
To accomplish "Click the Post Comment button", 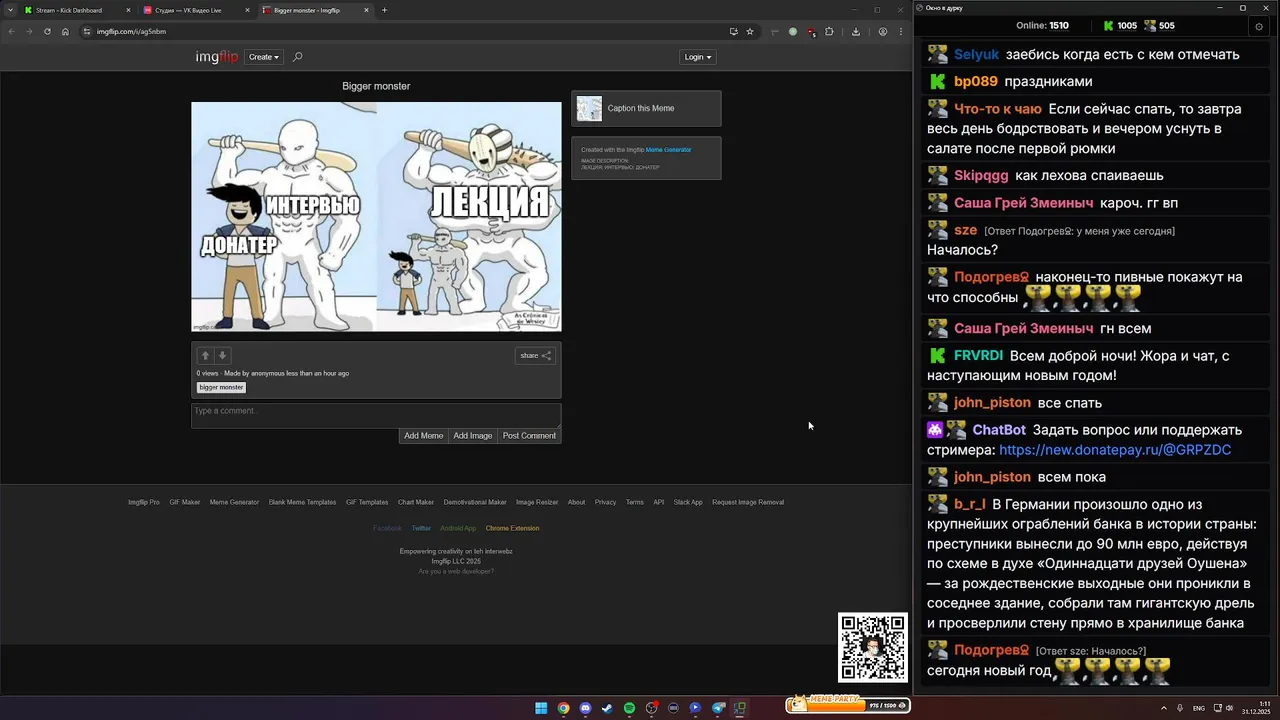I will [x=529, y=436].
